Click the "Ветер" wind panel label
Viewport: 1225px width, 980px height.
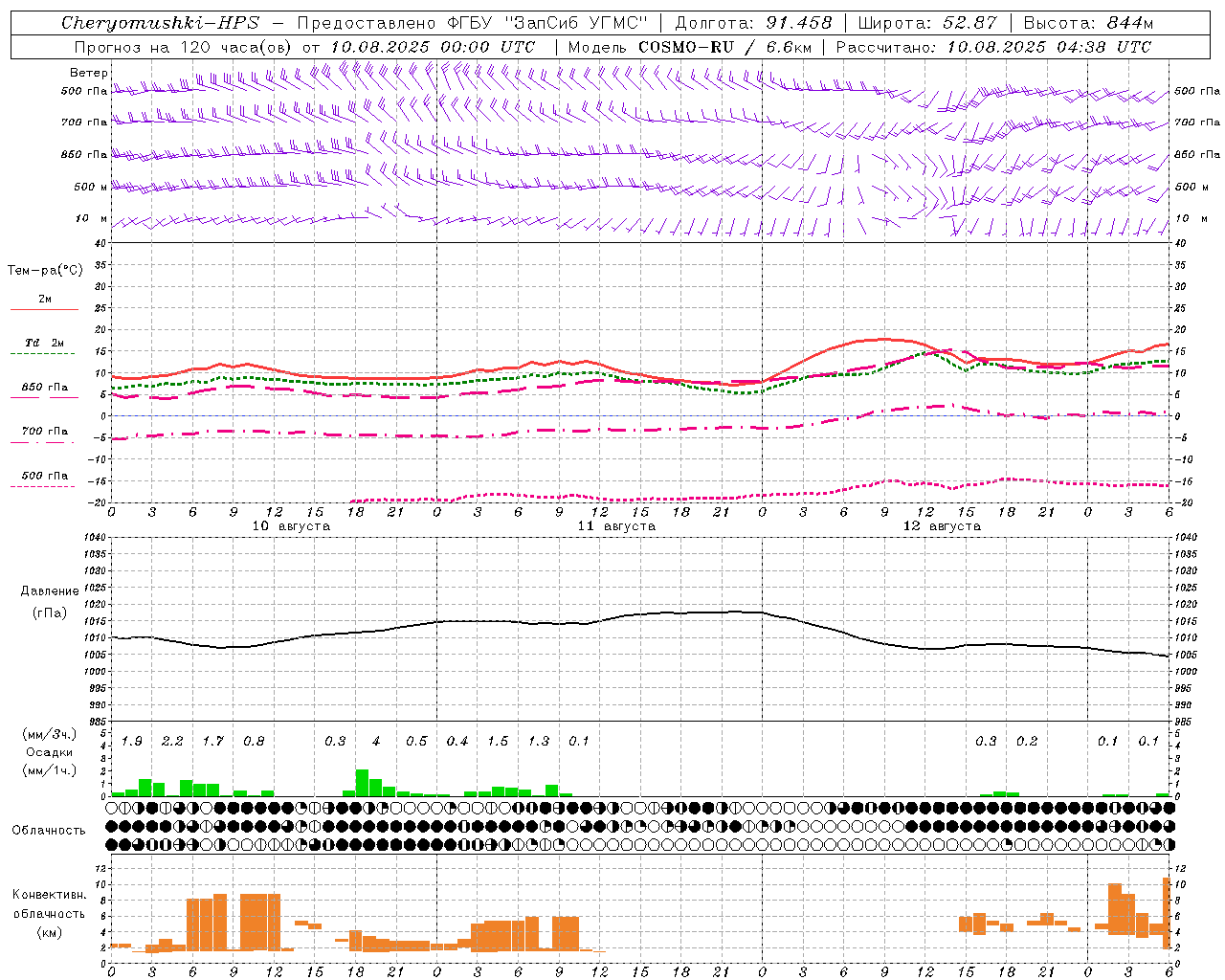[x=89, y=73]
